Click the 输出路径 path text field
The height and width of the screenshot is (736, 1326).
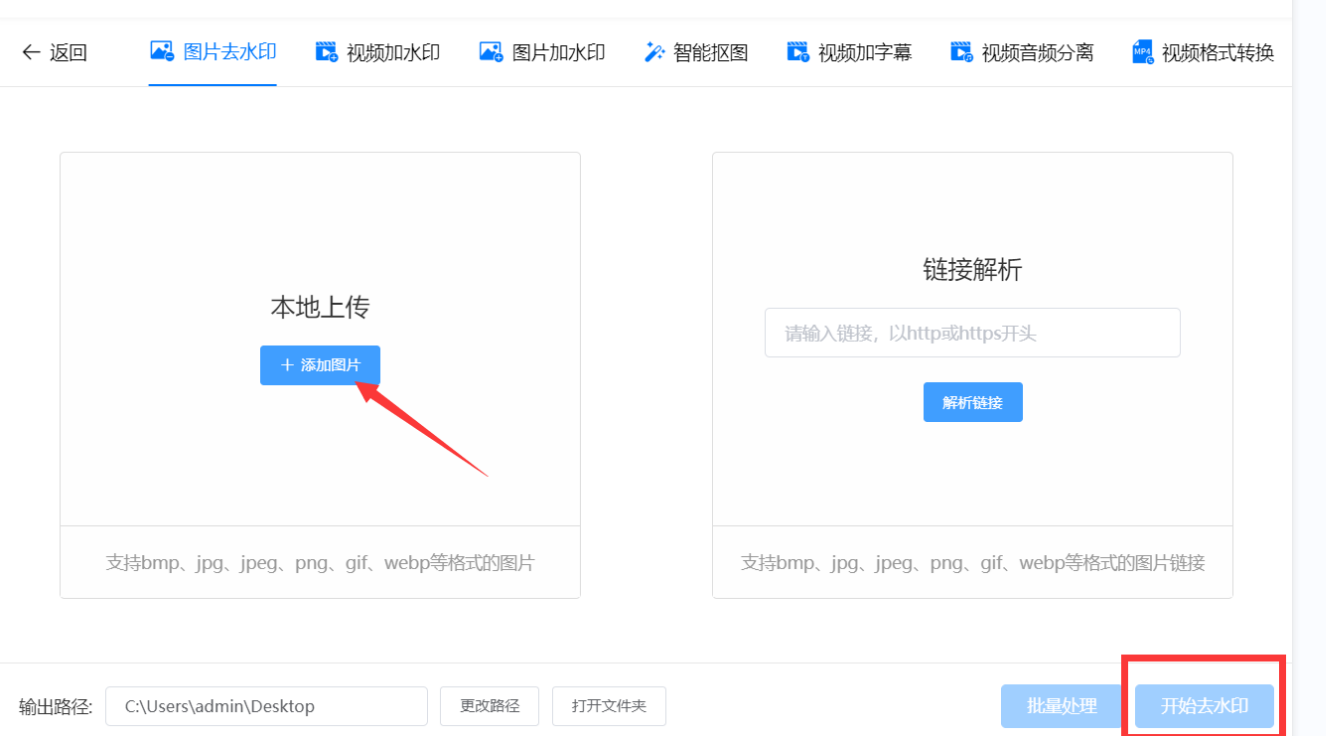coord(266,706)
